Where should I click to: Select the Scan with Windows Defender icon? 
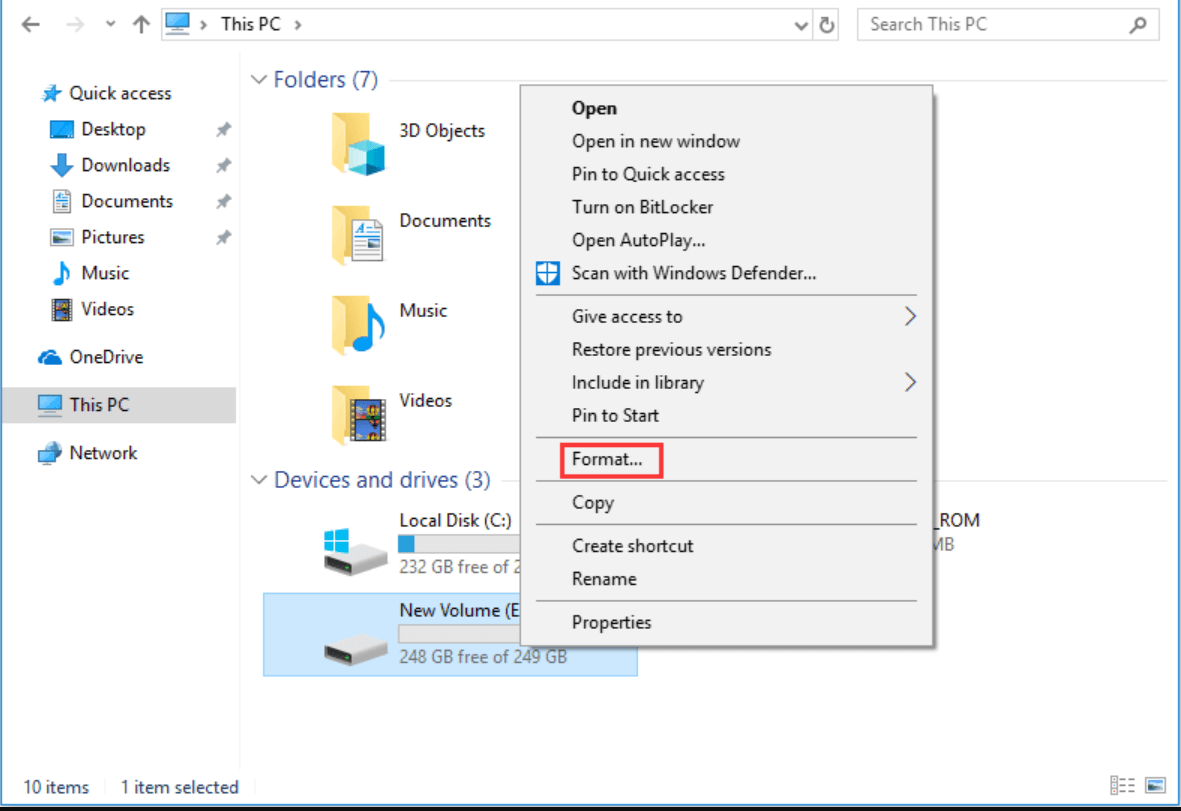point(548,273)
